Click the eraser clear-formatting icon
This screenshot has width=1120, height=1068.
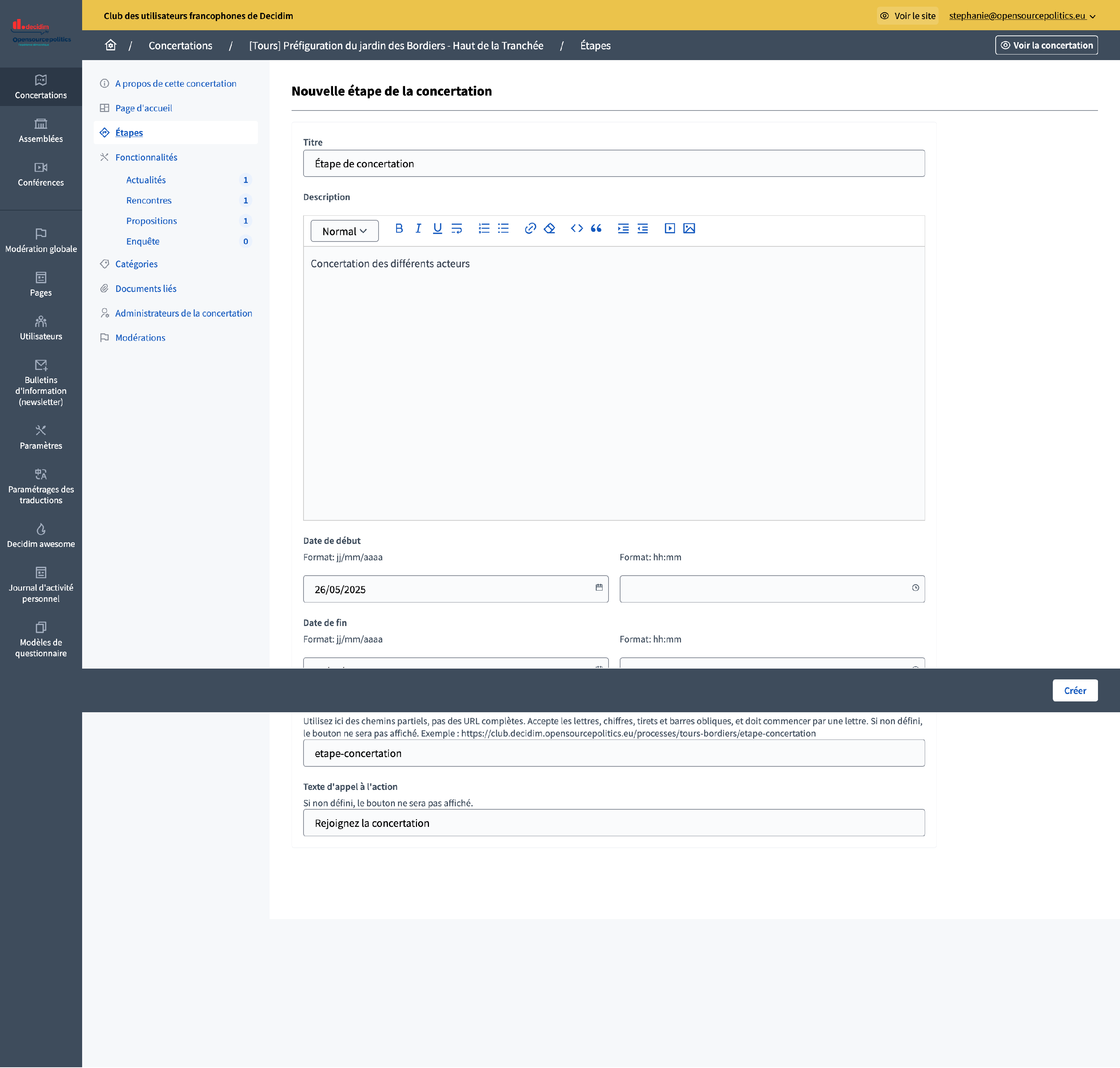coord(550,228)
